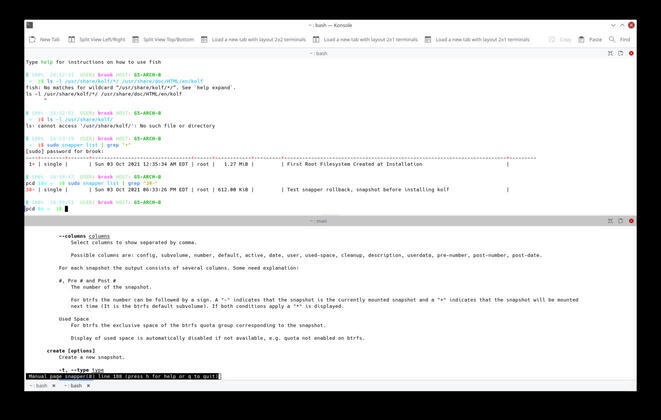Click the '#, Pre # and Post #' heading
The width and height of the screenshot is (661, 420).
tap(87, 281)
